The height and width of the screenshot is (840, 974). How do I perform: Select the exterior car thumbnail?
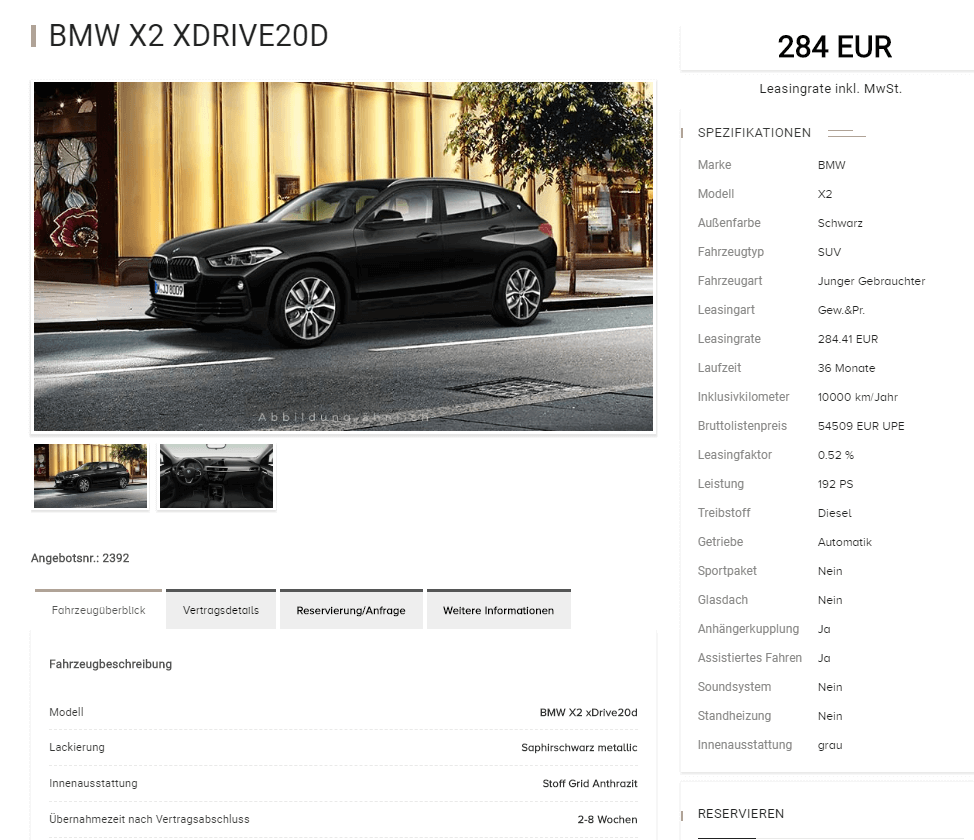click(x=91, y=476)
